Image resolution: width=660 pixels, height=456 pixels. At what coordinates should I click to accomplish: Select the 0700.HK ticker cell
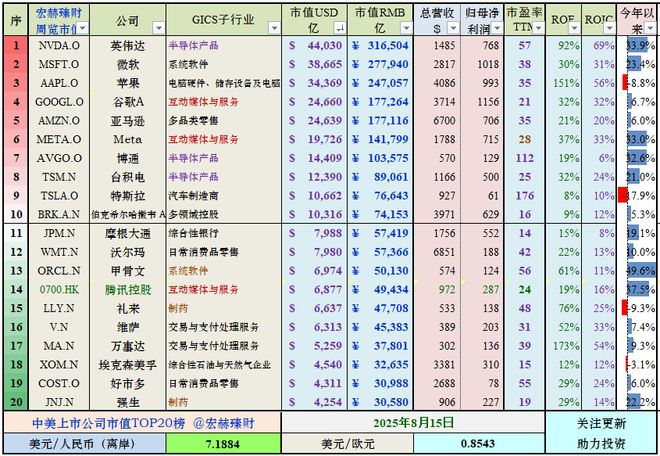tap(59, 290)
